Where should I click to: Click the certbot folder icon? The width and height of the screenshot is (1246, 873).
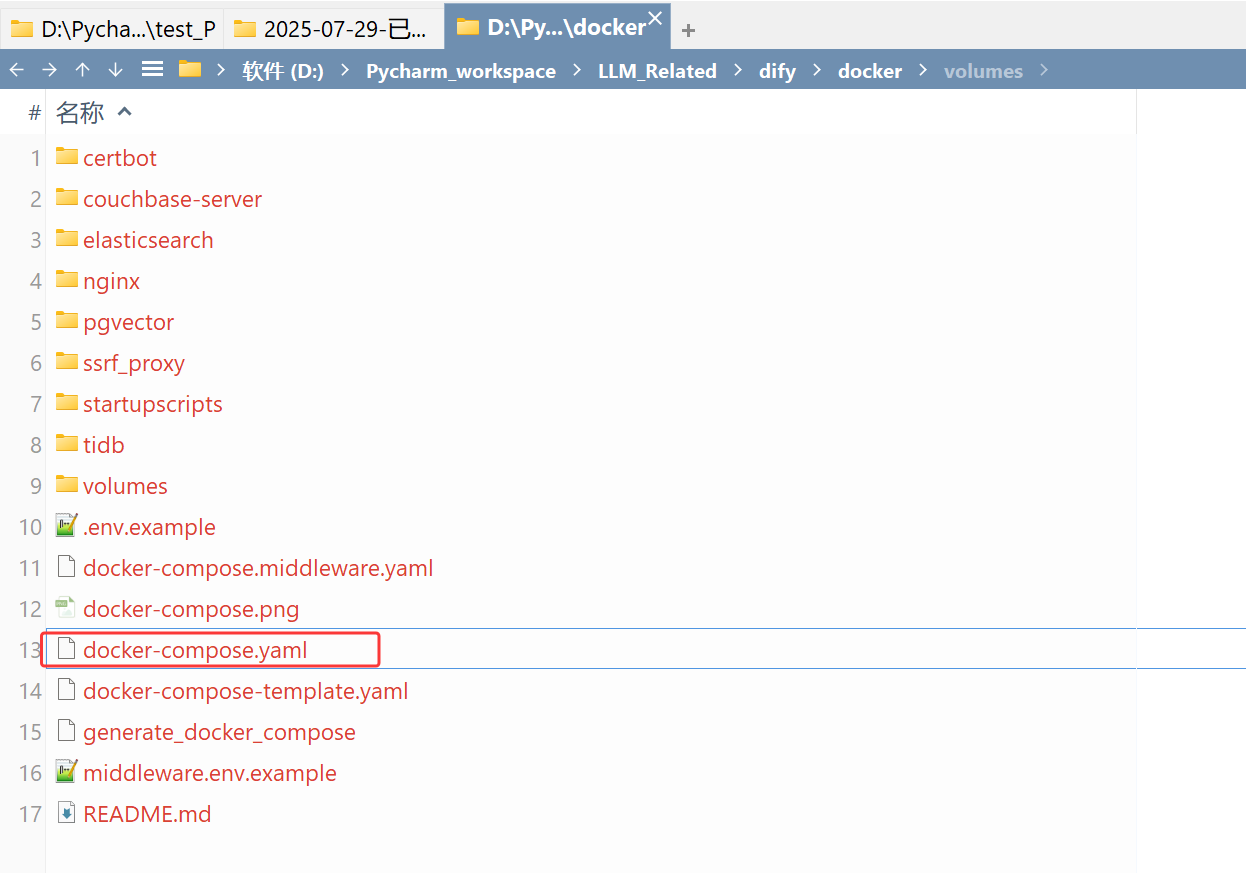(66, 156)
